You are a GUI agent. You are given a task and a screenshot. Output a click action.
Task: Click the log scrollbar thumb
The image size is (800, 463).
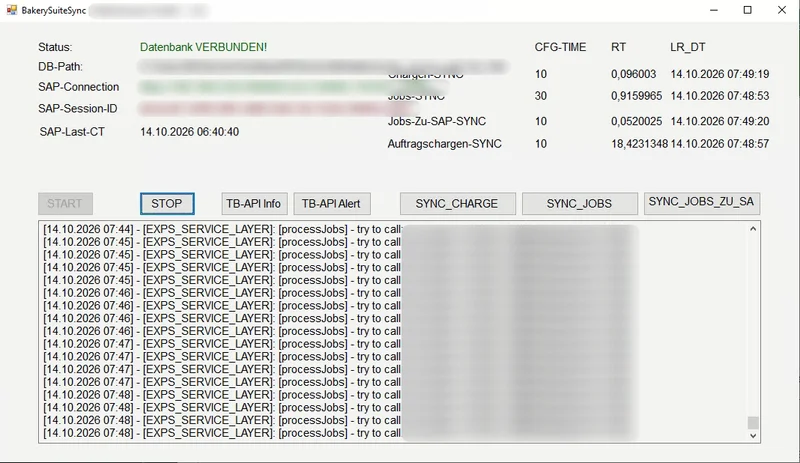(x=753, y=423)
